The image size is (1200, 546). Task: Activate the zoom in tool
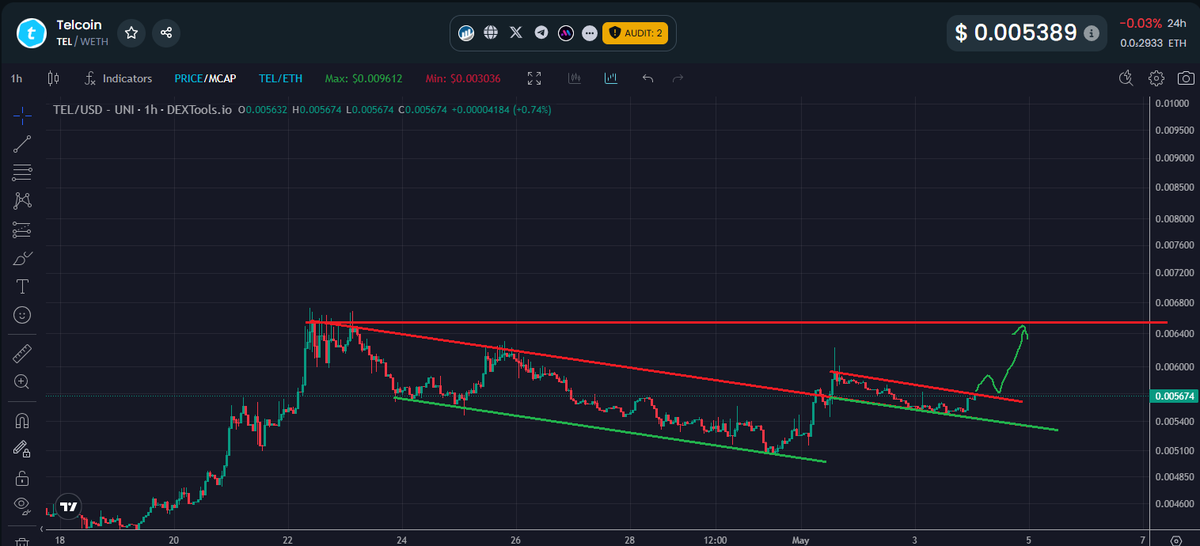[22, 381]
